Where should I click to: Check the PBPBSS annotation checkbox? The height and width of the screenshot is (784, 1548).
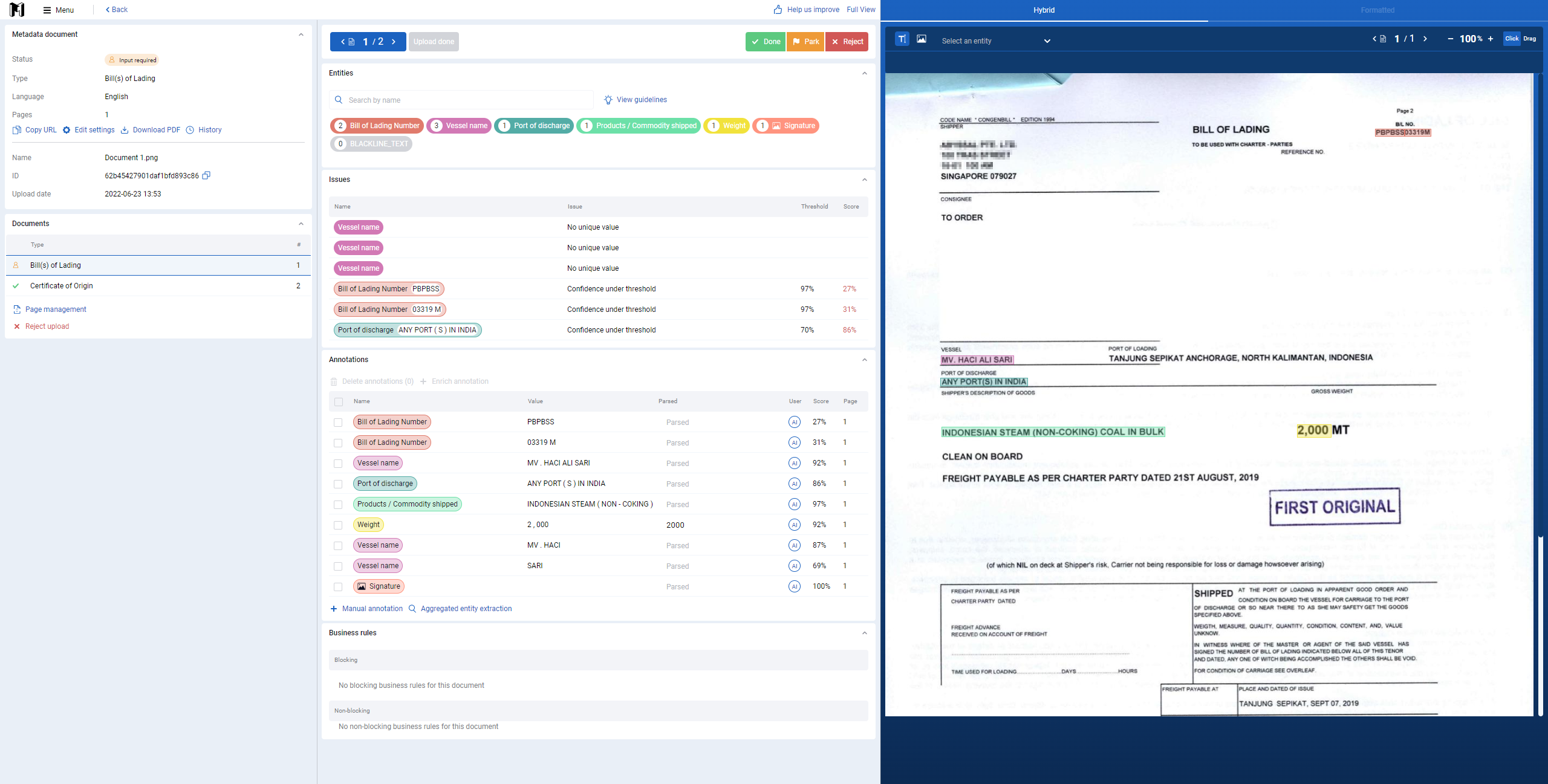(338, 423)
